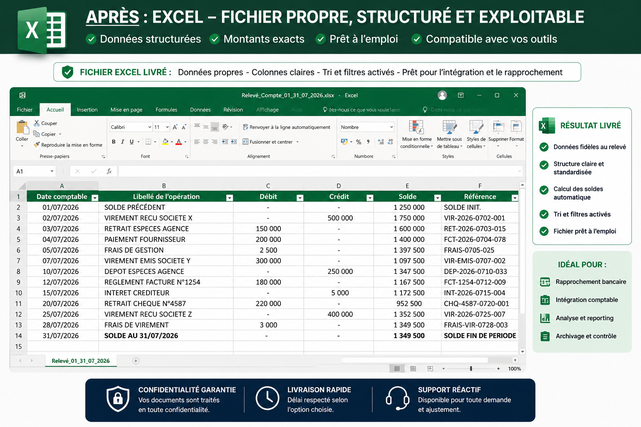This screenshot has width=641, height=427.
Task: Click the vertical scrollbar down arrow
Action: point(522,351)
